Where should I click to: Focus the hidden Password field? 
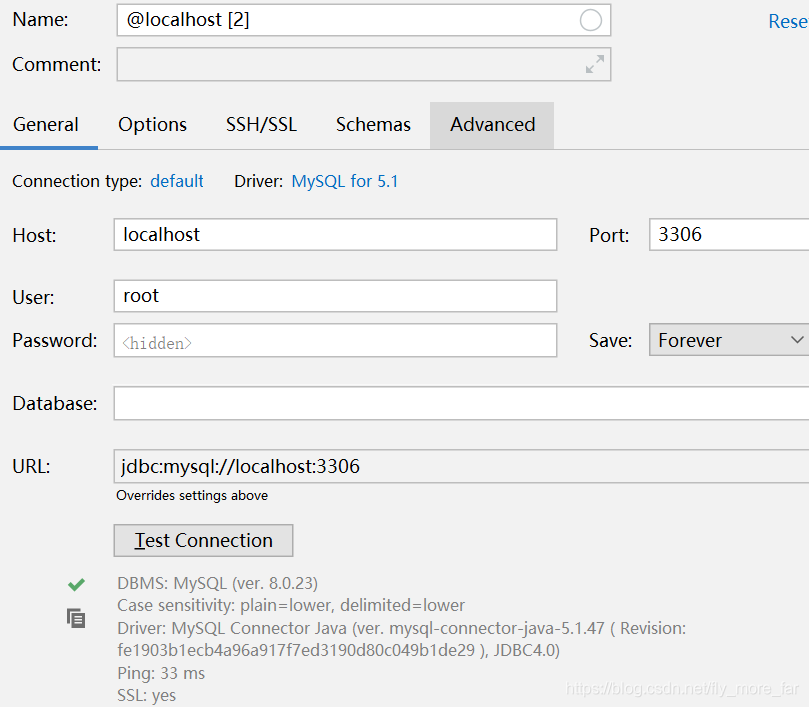tap(335, 341)
